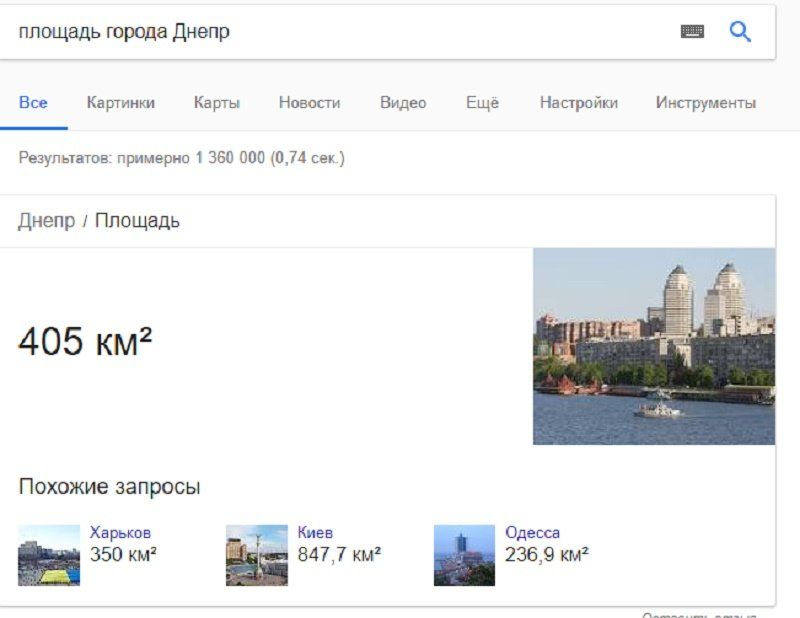
Task: Switch to the Картинки tab
Action: [120, 102]
